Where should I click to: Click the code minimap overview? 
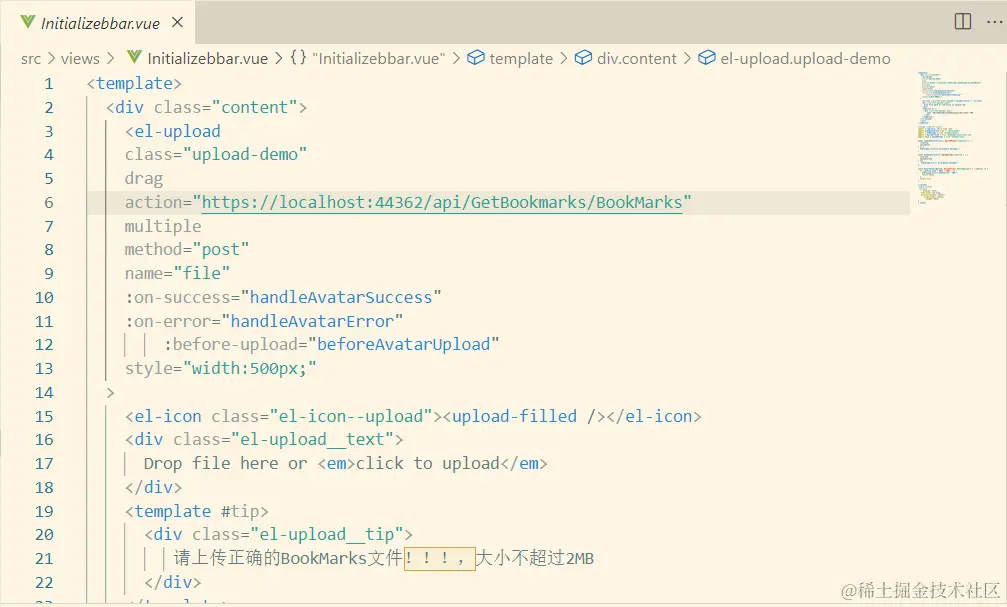955,138
